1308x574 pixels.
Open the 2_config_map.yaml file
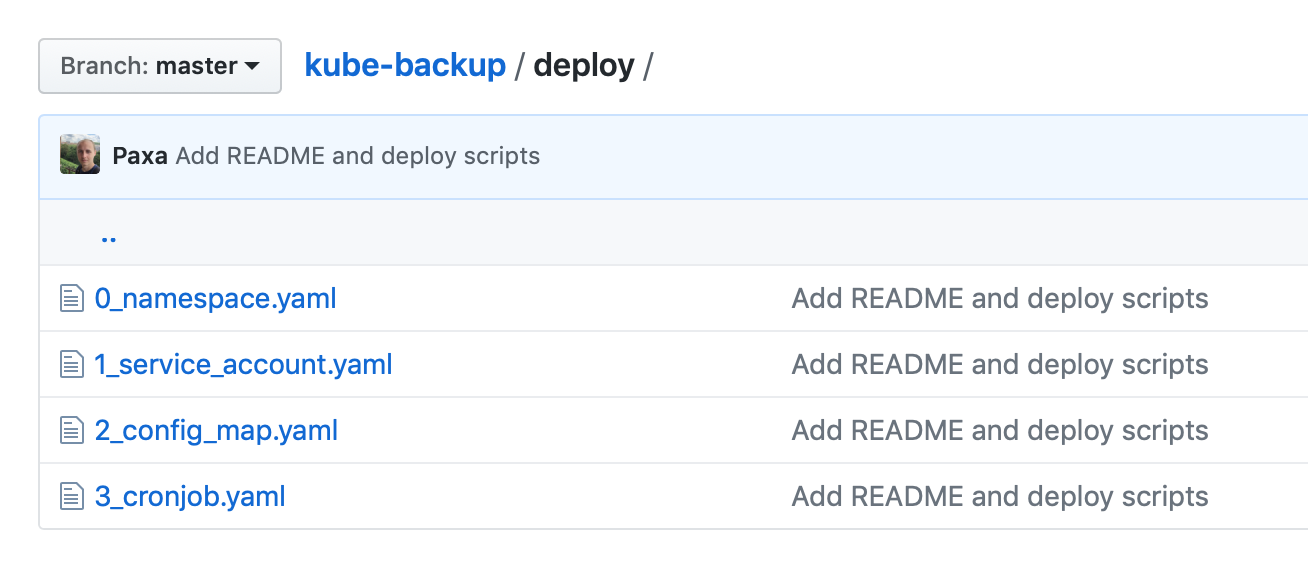tap(216, 430)
